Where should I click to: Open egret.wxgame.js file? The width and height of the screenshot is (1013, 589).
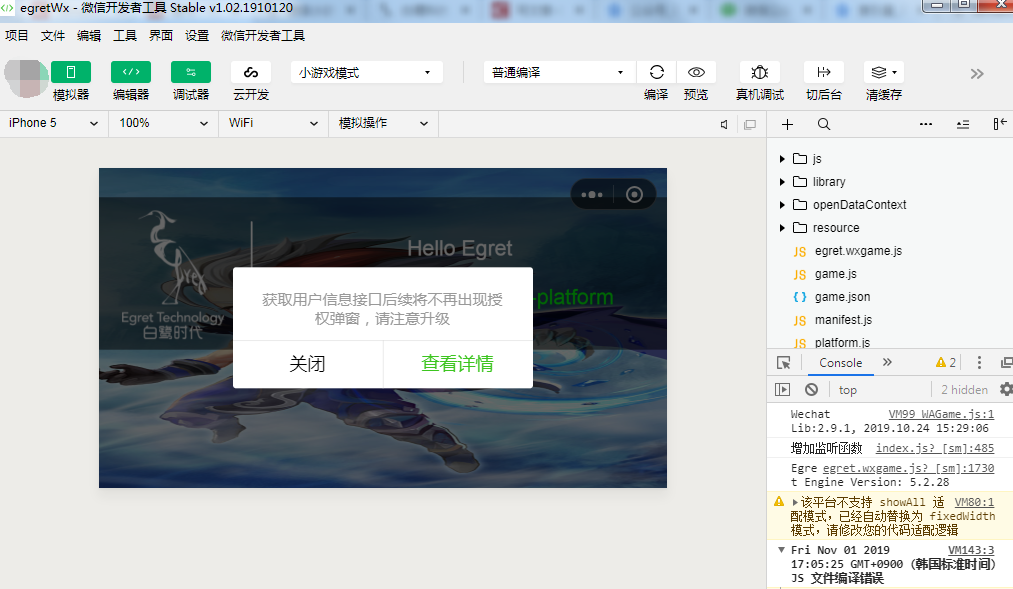click(858, 251)
